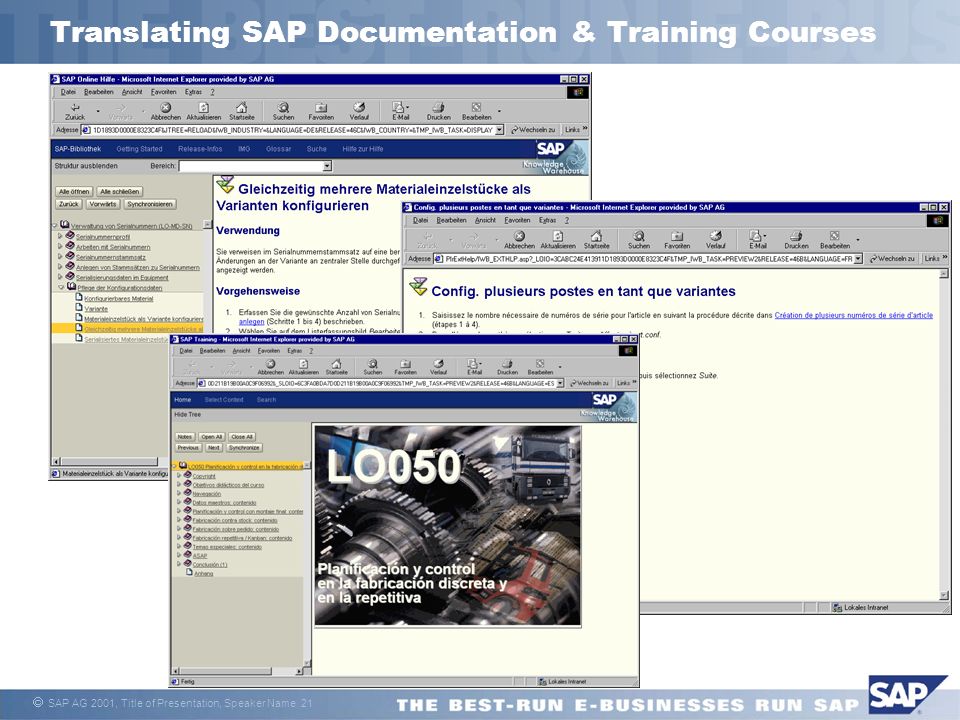Open Select Content tab in SAP Training
This screenshot has height=720, width=960.
(224, 400)
